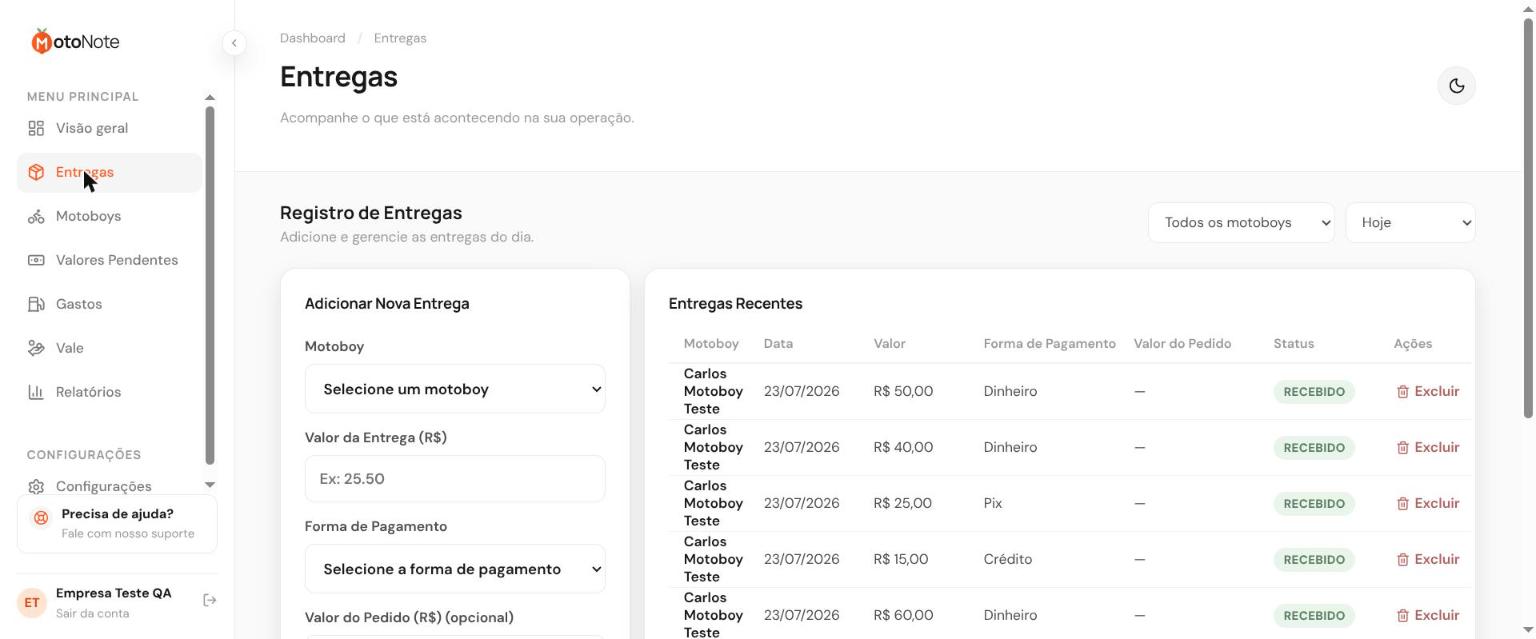Image resolution: width=1536 pixels, height=639 pixels.
Task: Click the sidebar scrollbar thumb
Action: [210, 285]
